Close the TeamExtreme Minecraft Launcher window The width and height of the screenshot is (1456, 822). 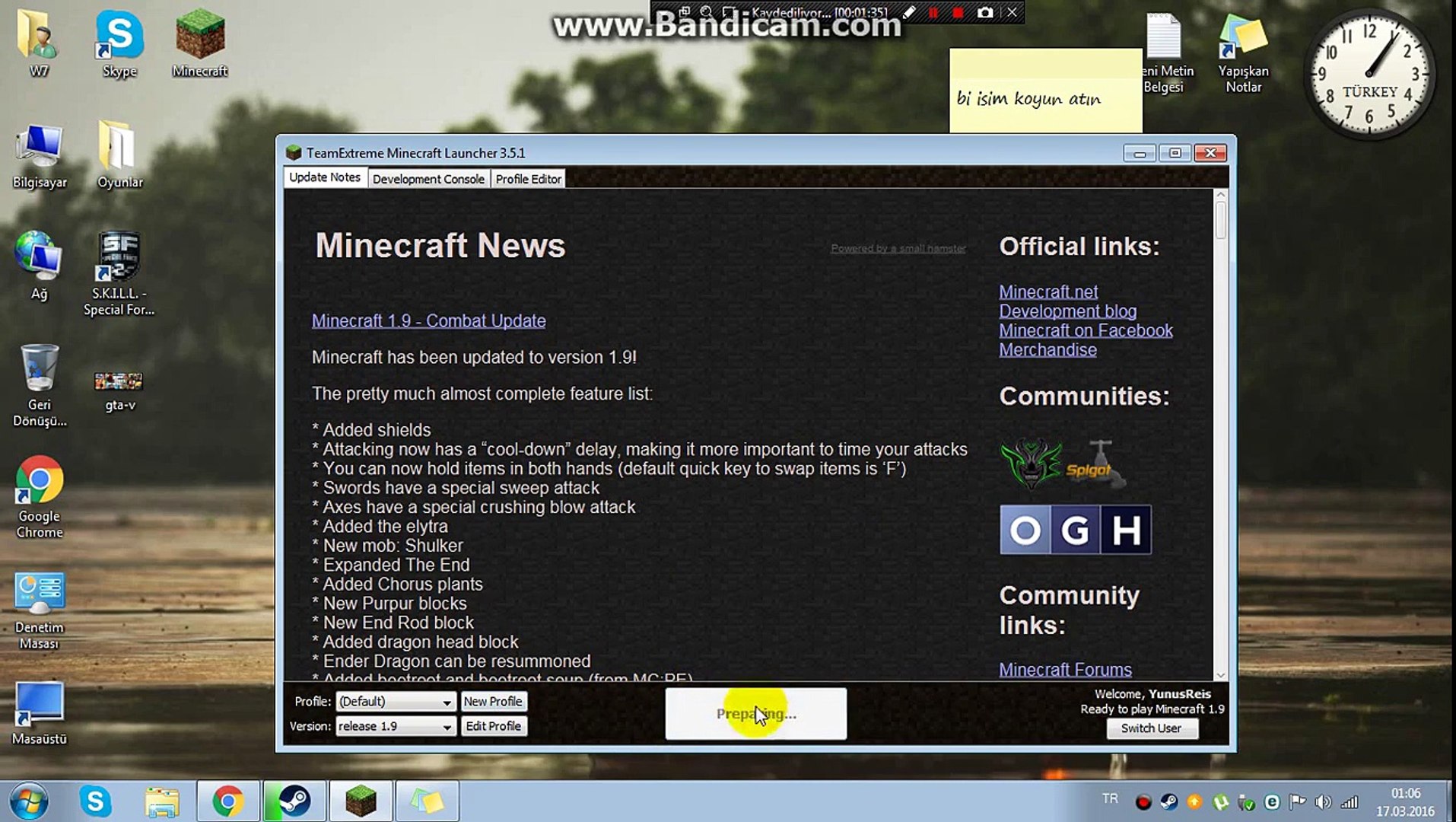1210,153
